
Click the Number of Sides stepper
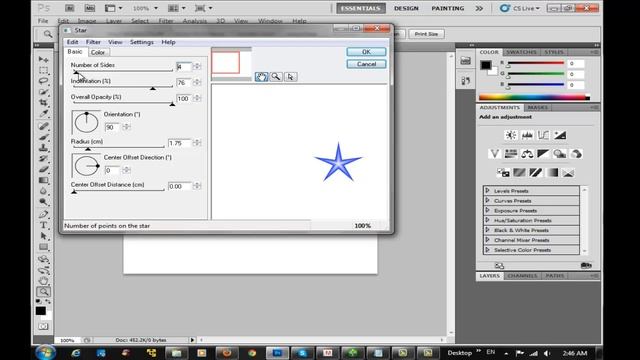[x=197, y=66]
